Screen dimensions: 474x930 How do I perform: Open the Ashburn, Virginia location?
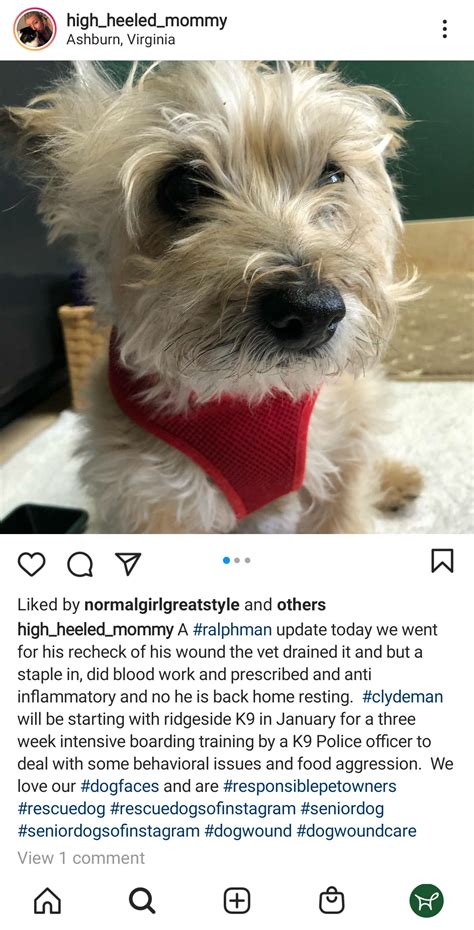tap(120, 40)
